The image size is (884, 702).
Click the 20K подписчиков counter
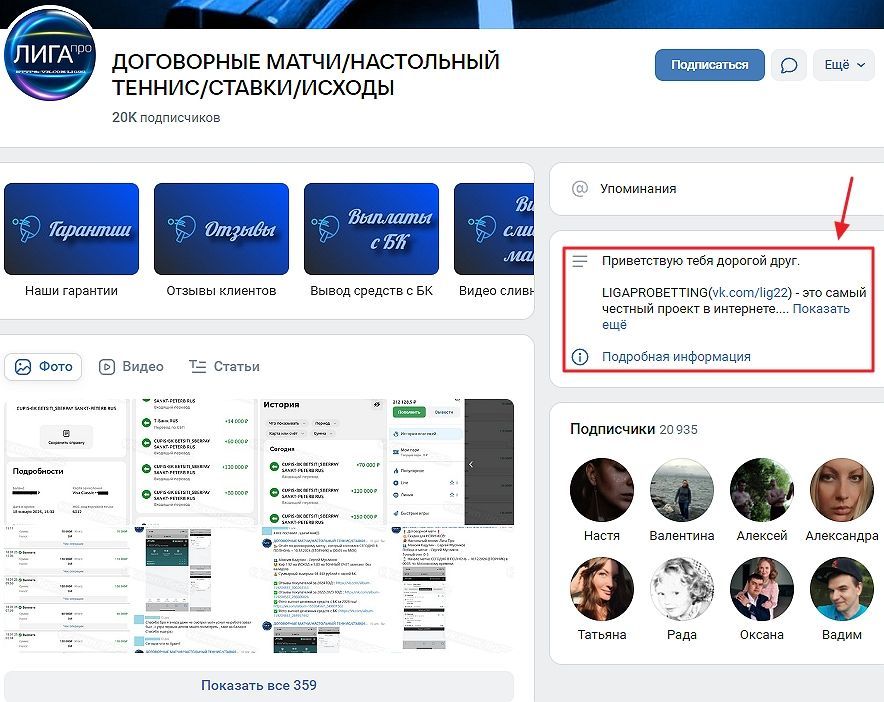click(x=166, y=117)
